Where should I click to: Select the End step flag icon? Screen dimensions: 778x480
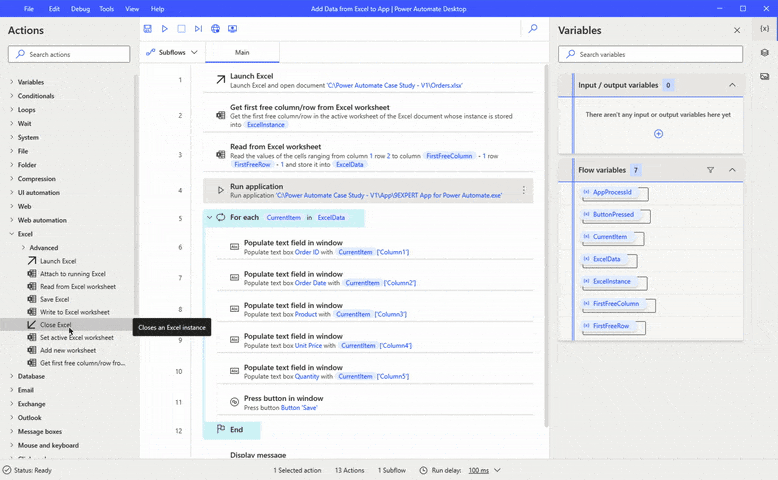pos(221,429)
